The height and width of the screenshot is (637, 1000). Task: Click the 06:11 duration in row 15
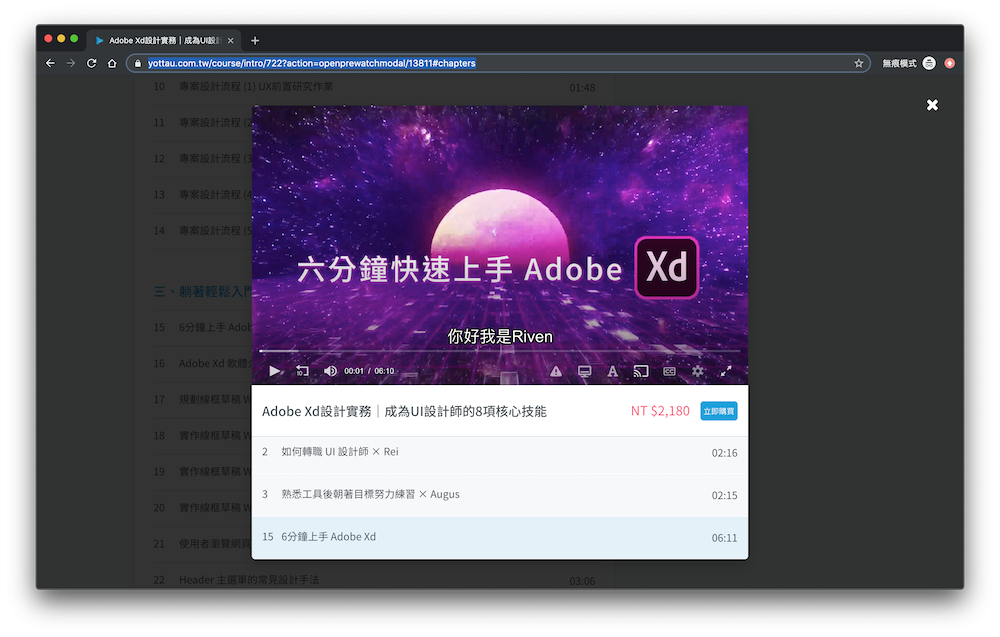(724, 538)
